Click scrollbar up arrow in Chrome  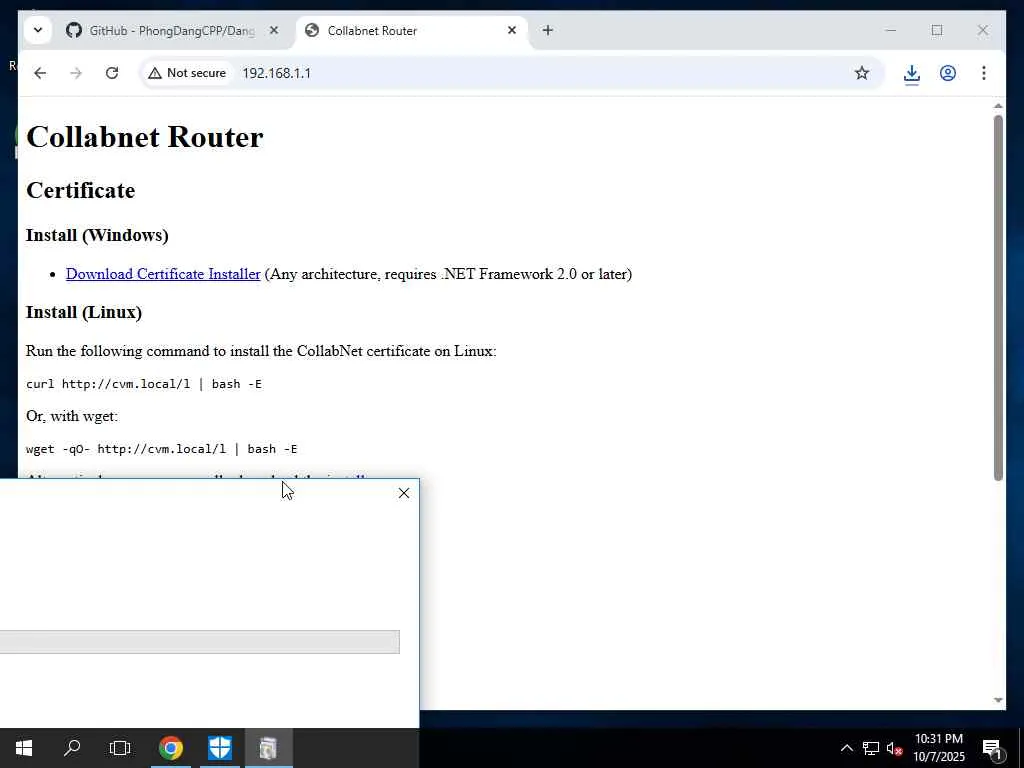click(x=998, y=106)
